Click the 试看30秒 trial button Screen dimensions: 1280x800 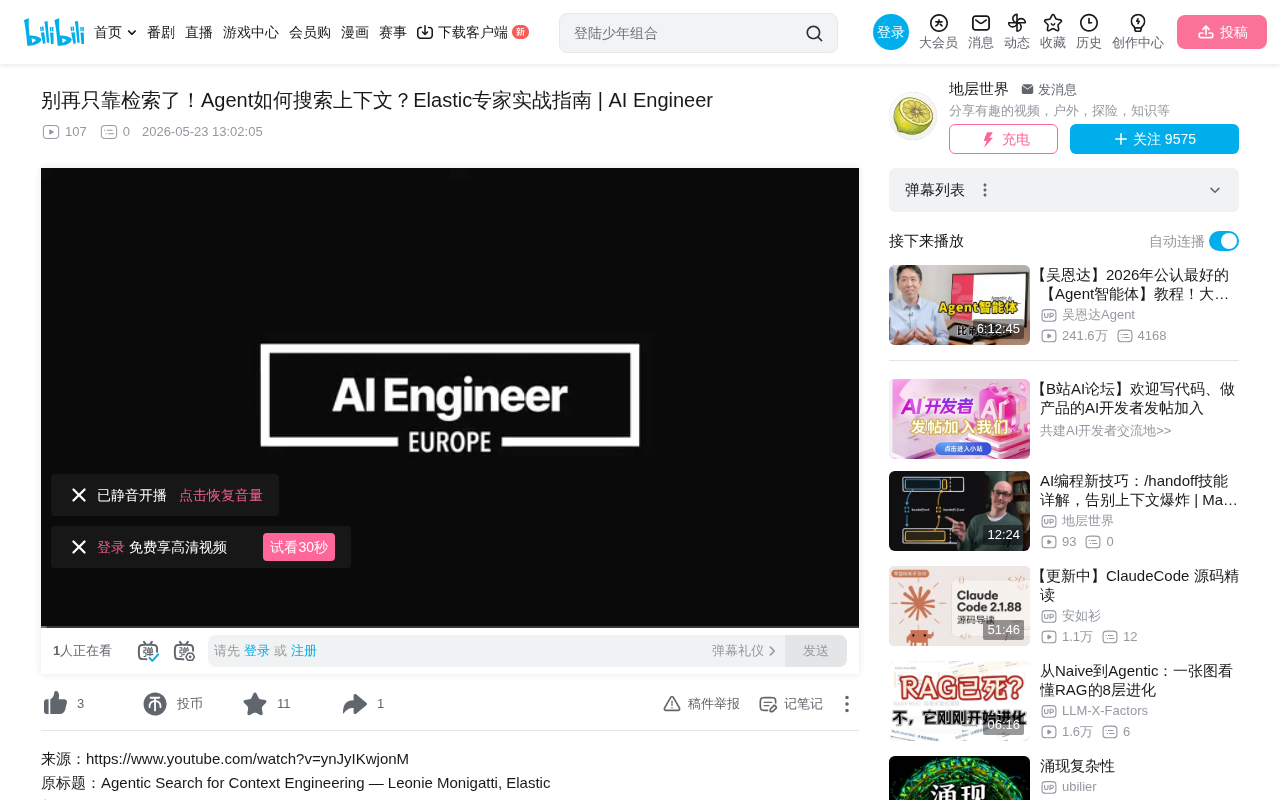[x=299, y=547]
